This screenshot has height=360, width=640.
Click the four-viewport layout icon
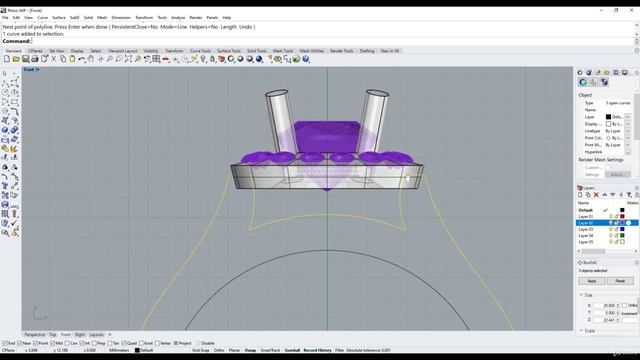coord(156,59)
